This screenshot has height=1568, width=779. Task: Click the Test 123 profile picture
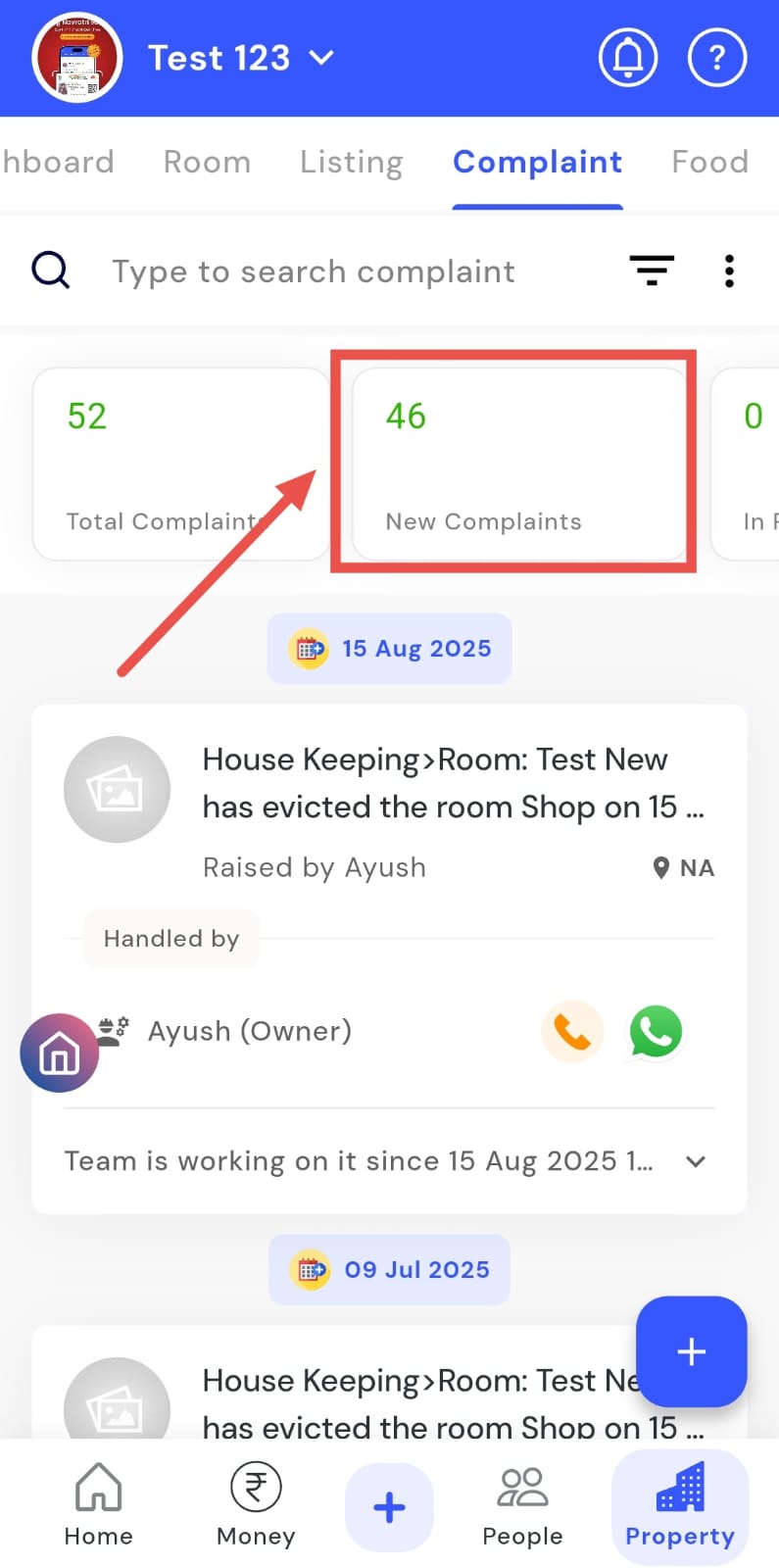tap(76, 59)
